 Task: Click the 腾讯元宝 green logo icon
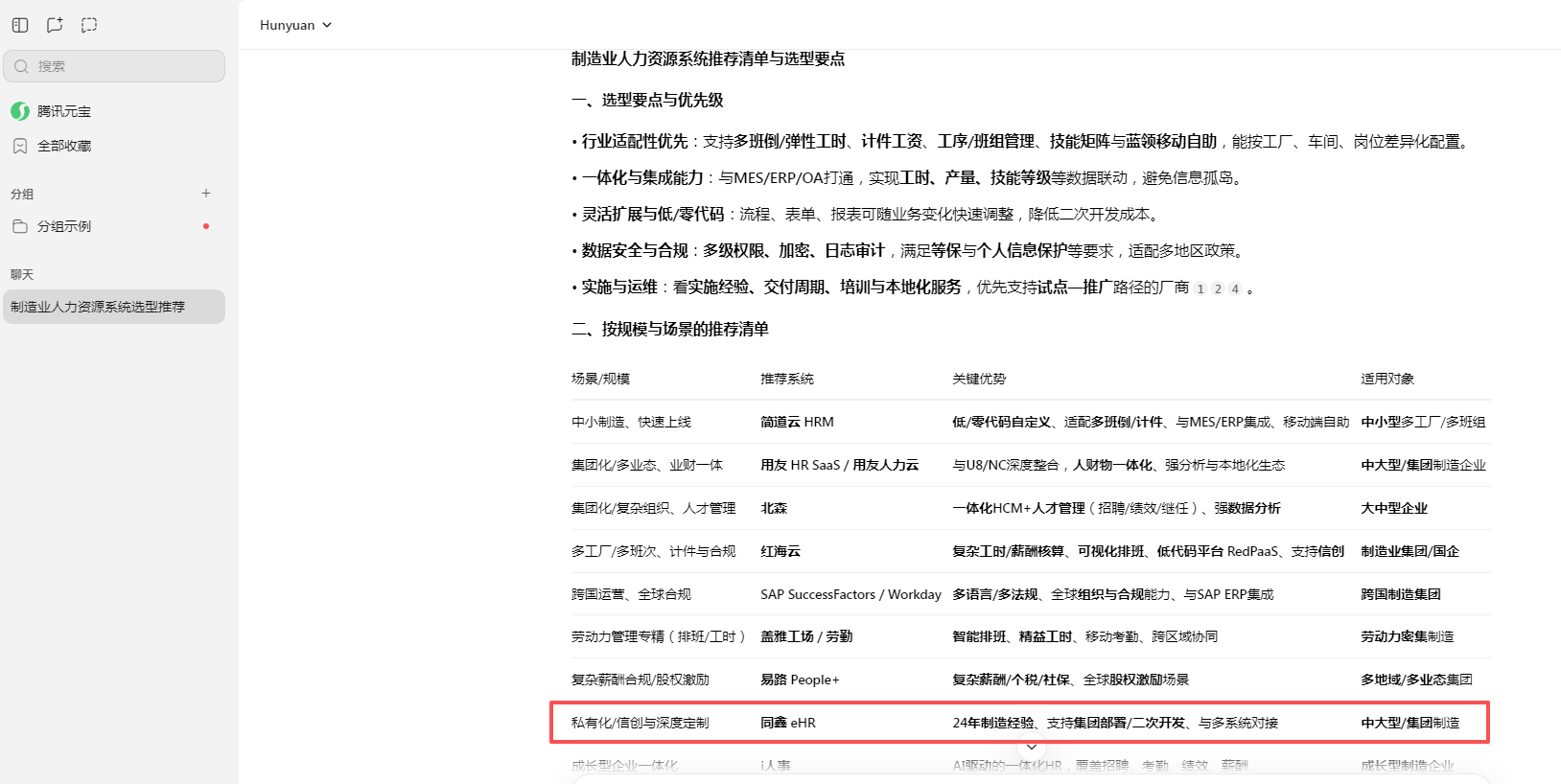[x=20, y=111]
